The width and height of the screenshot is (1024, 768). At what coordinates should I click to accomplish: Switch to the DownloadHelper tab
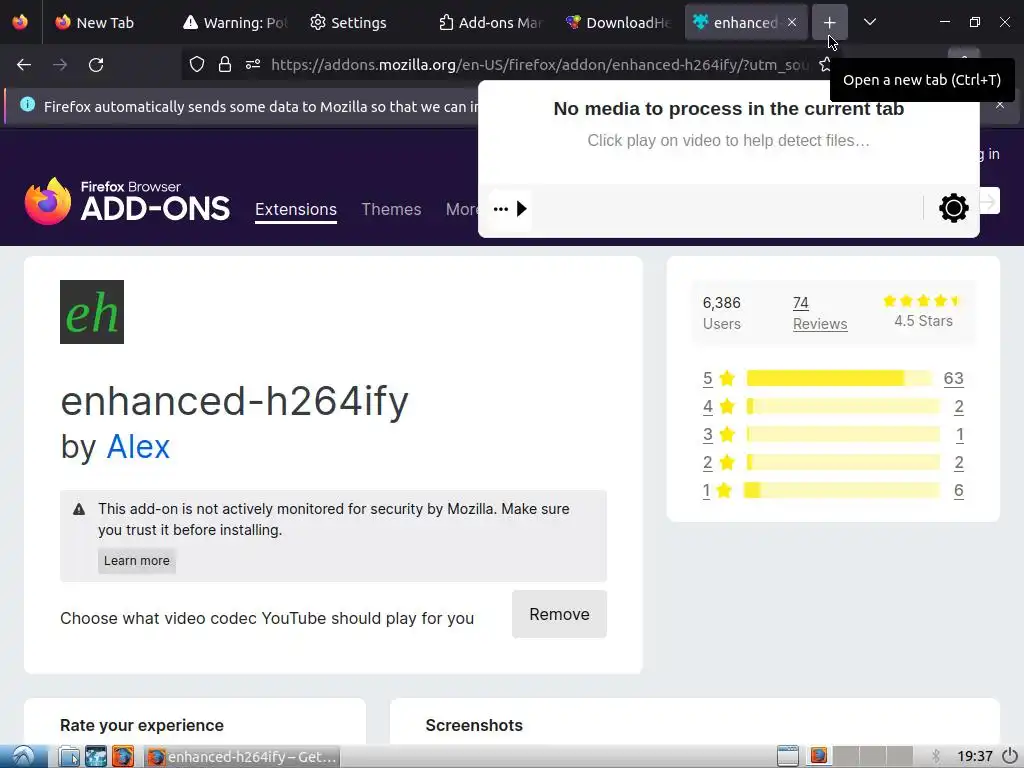(x=618, y=22)
